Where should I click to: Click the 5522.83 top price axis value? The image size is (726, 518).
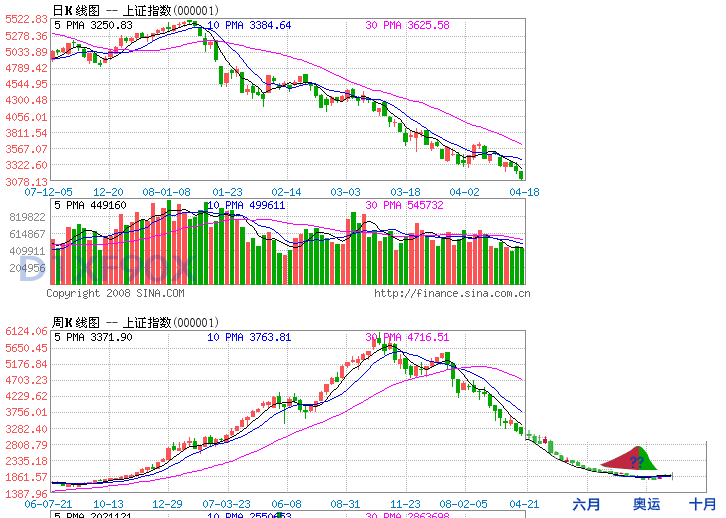pos(24,19)
